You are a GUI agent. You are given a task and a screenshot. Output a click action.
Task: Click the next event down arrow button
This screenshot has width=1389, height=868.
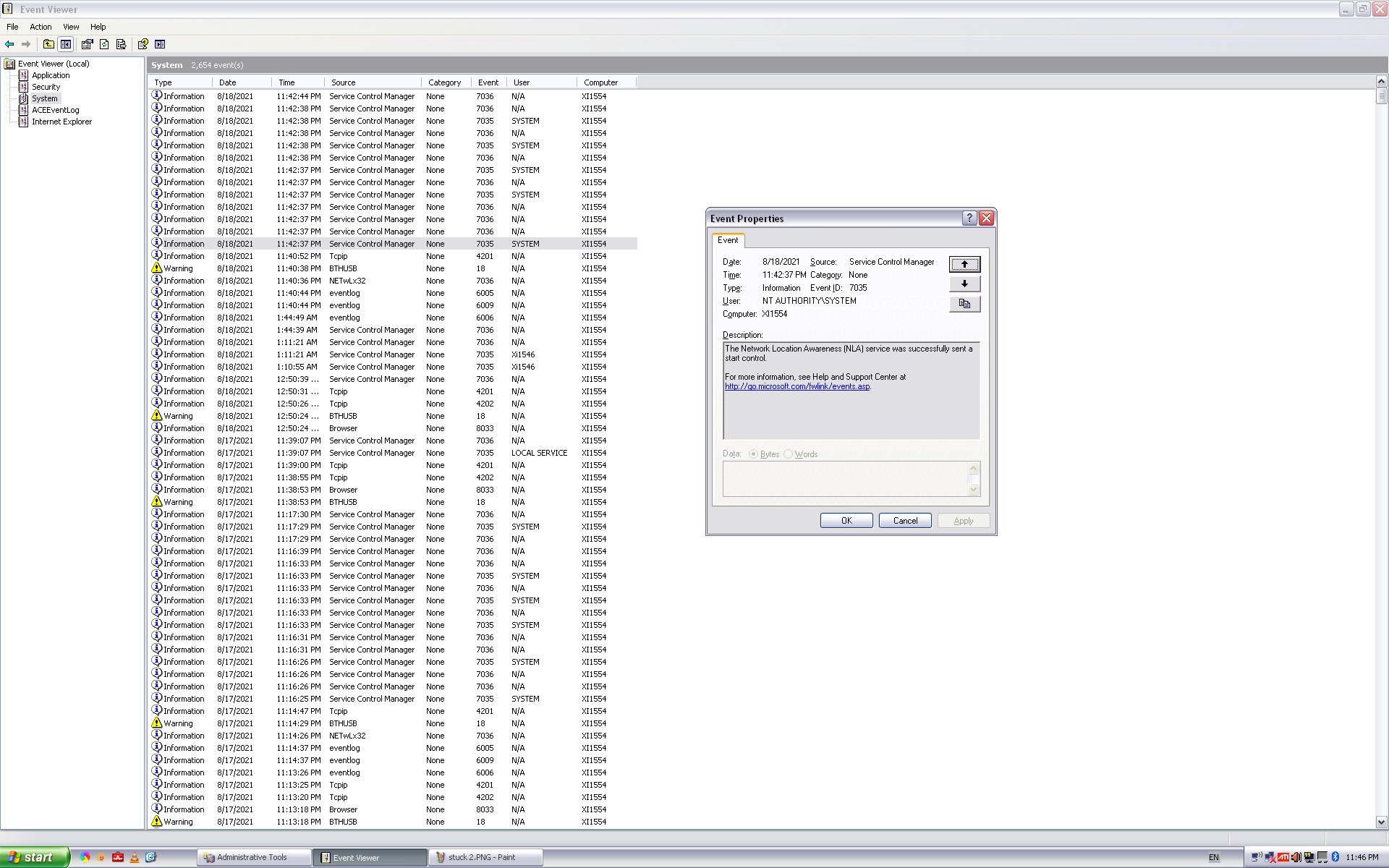(x=964, y=284)
